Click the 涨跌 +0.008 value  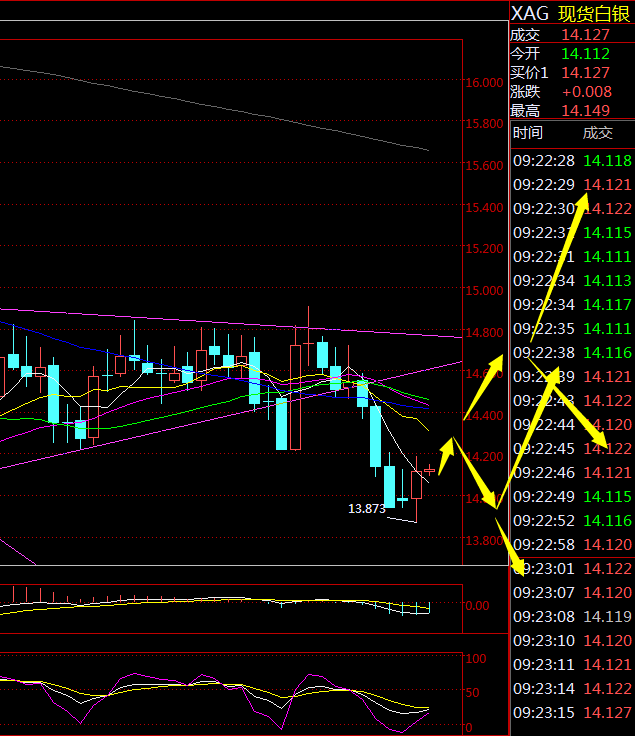click(x=586, y=92)
